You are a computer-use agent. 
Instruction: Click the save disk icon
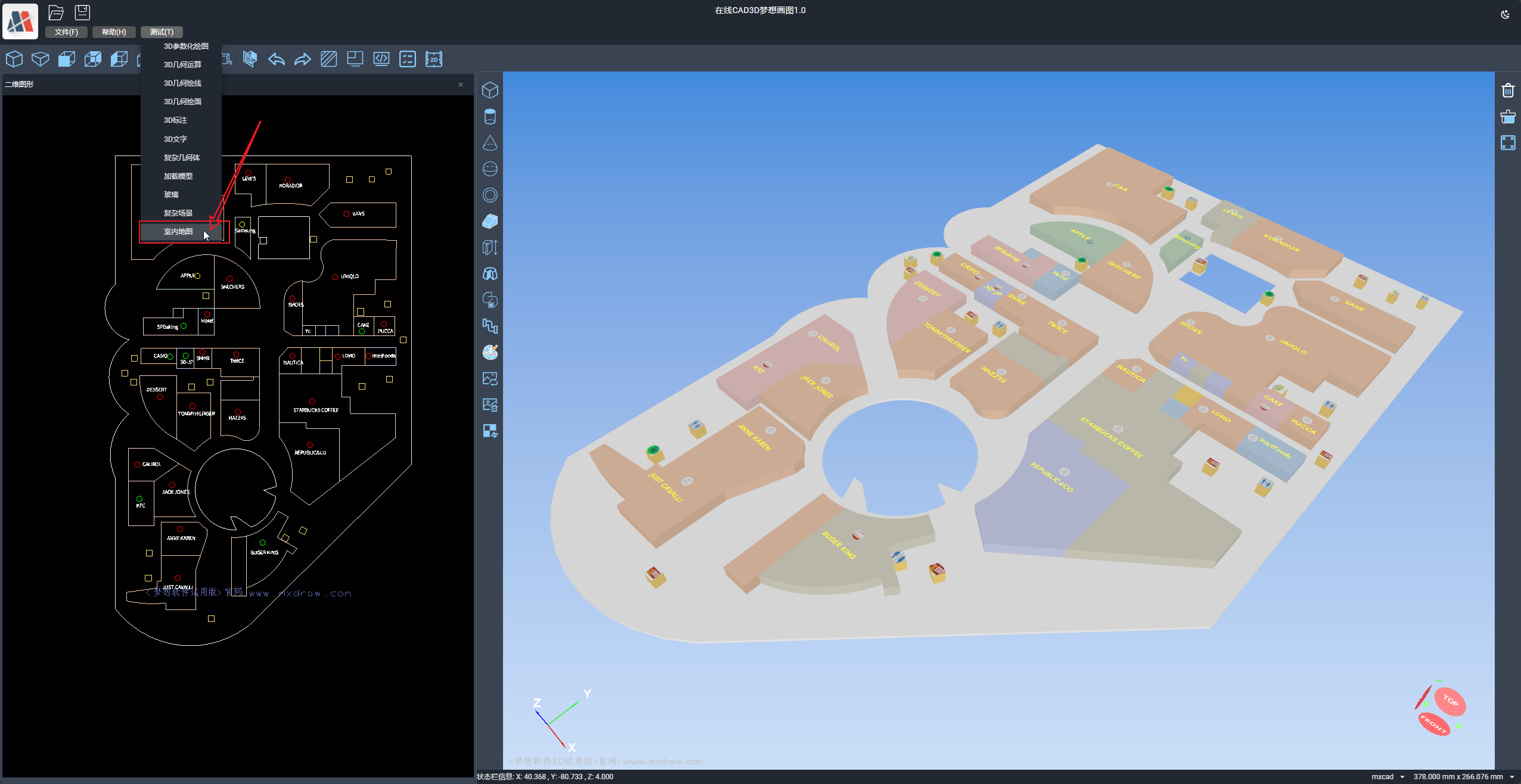82,13
